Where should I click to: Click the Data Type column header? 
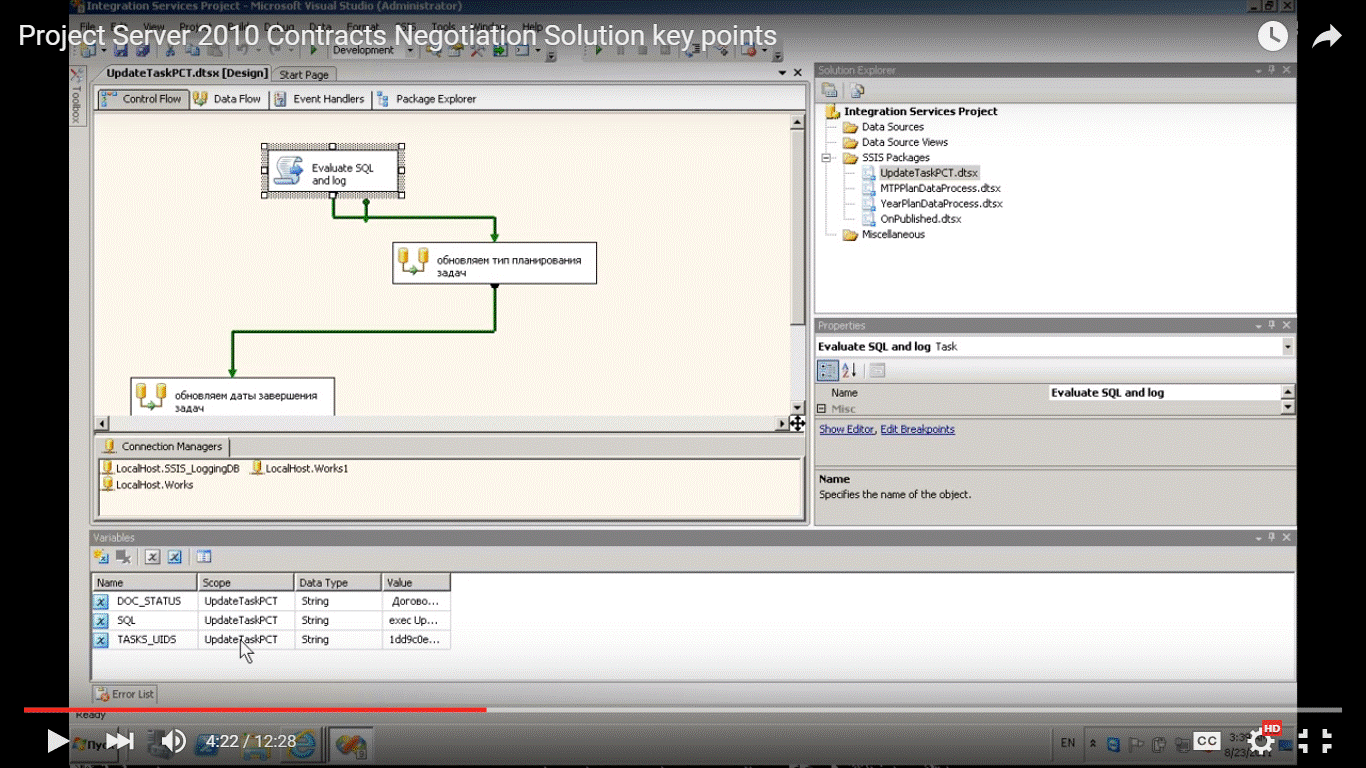pos(338,583)
